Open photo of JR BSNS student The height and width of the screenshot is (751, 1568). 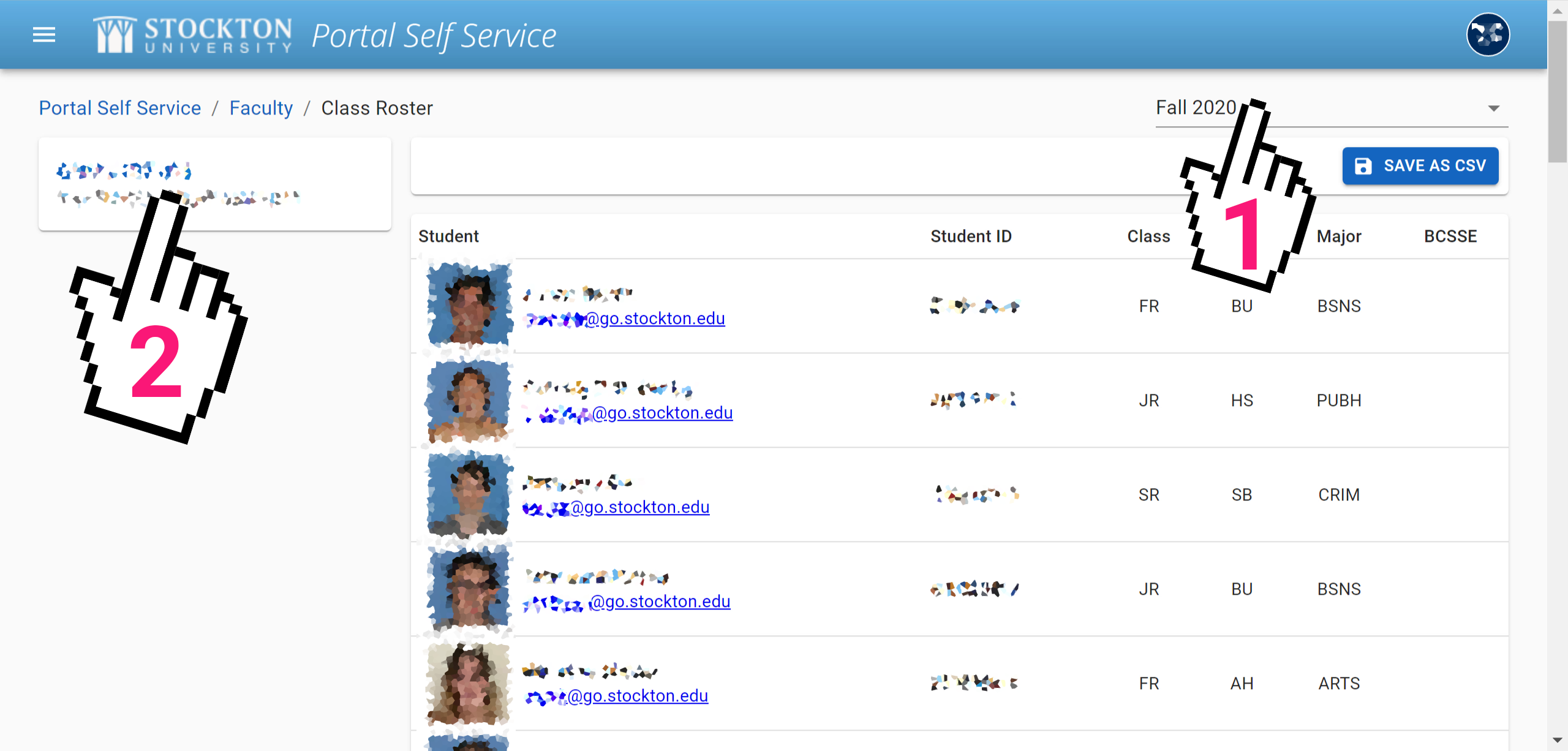click(x=469, y=589)
